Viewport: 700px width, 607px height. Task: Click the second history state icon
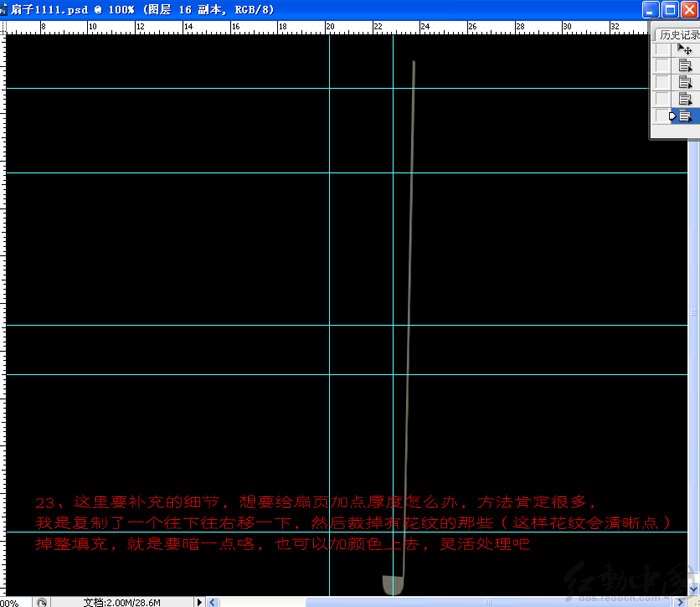tap(685, 66)
